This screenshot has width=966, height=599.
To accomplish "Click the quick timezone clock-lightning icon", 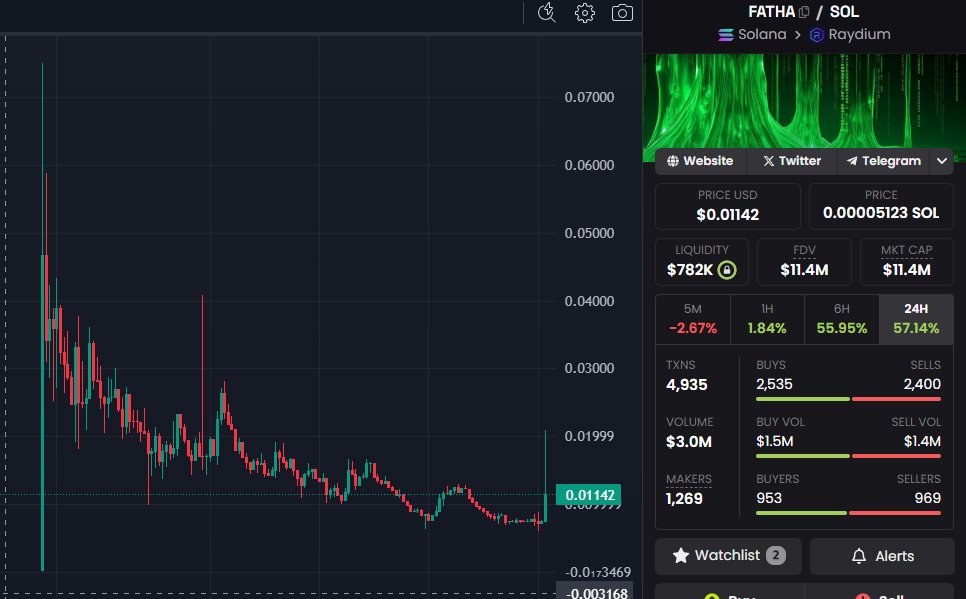I will [546, 13].
